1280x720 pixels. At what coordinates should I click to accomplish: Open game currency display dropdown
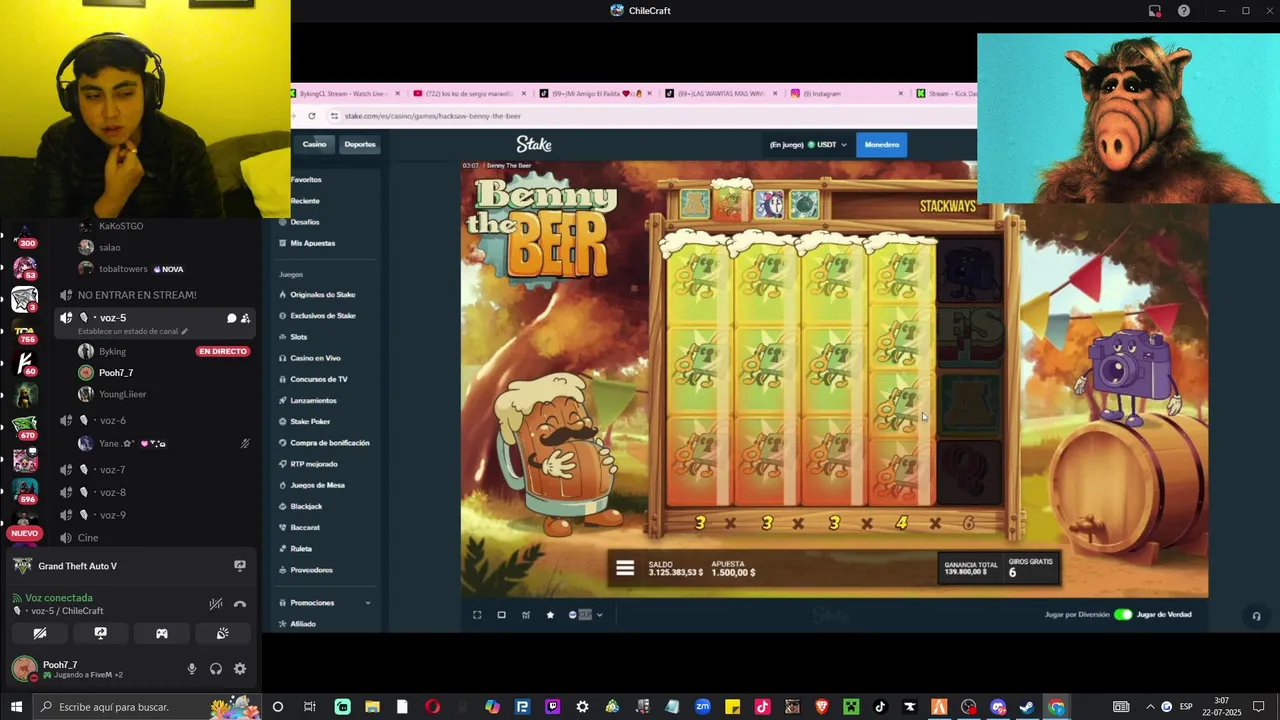pyautogui.click(x=585, y=615)
